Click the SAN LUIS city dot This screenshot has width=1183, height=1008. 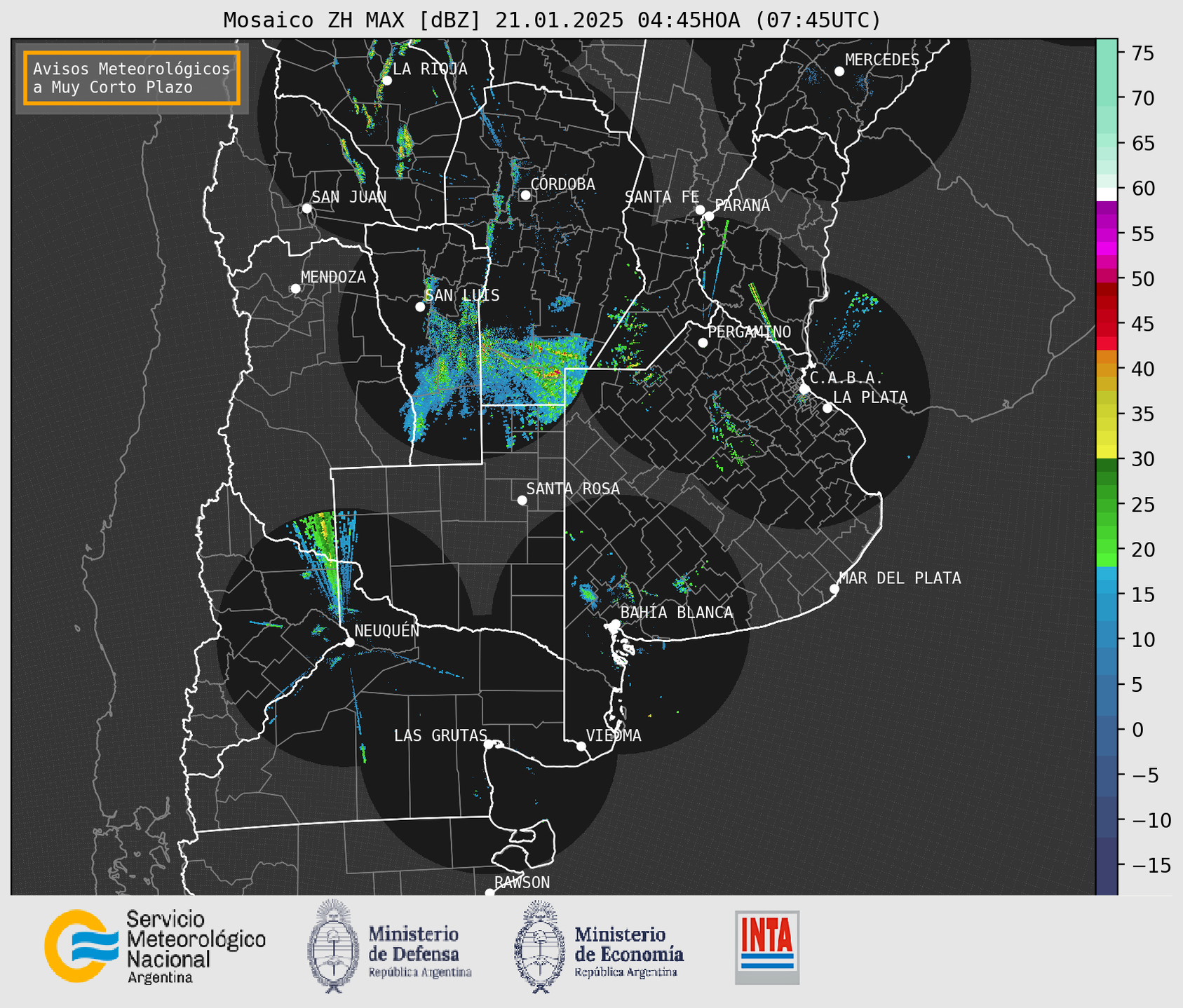420,307
